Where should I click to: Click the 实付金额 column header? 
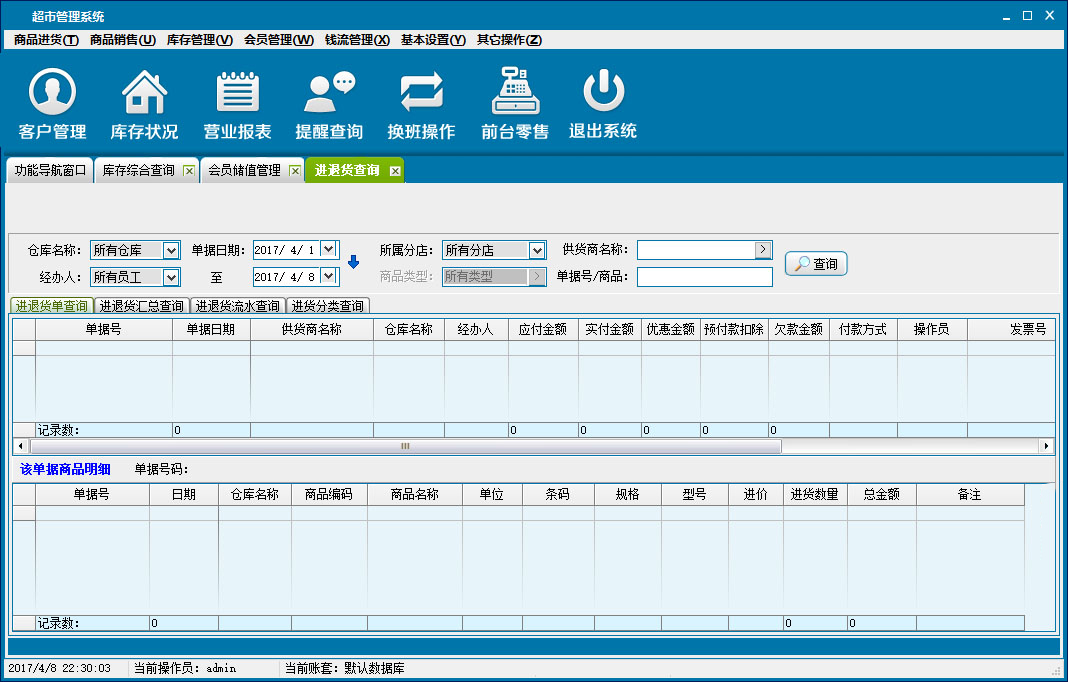610,329
